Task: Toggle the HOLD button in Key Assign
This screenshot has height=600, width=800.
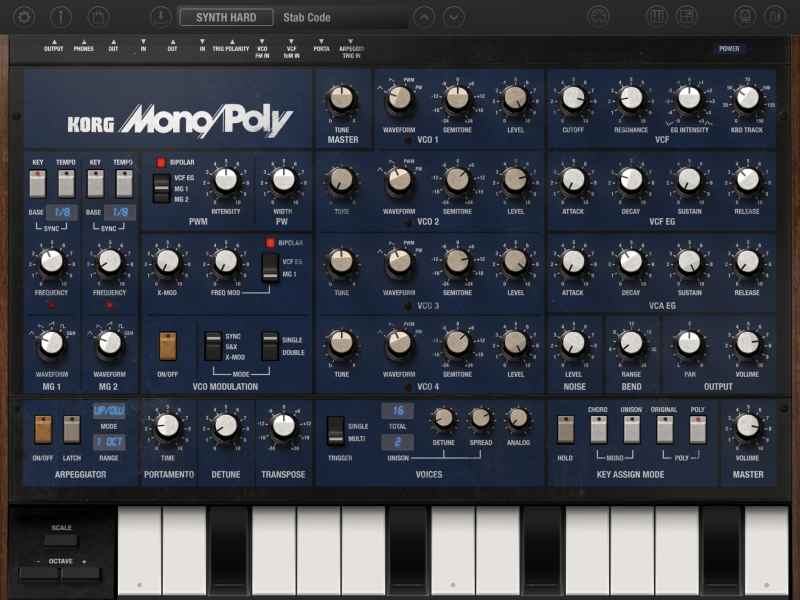Action: pos(566,429)
